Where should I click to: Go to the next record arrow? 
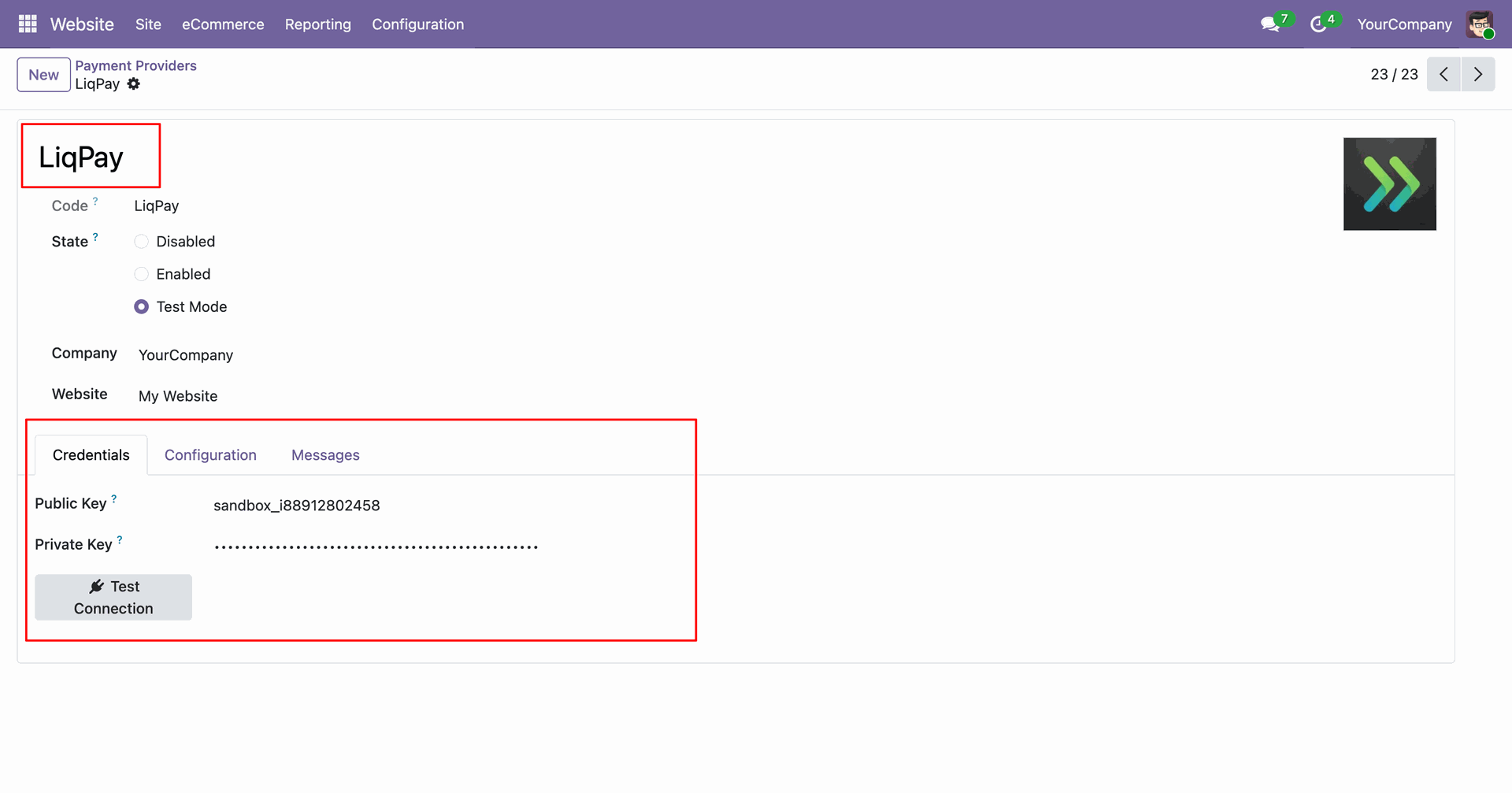[x=1478, y=74]
